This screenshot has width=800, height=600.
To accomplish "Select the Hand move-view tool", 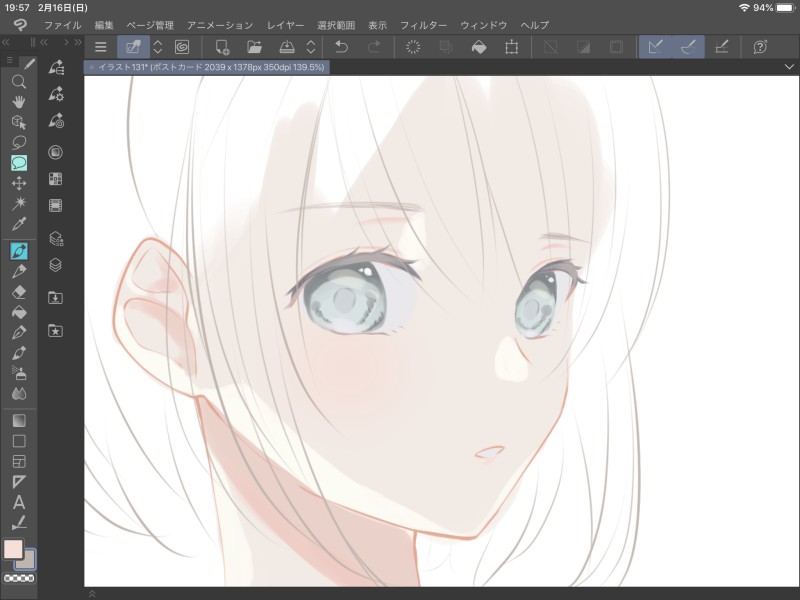I will click(19, 102).
